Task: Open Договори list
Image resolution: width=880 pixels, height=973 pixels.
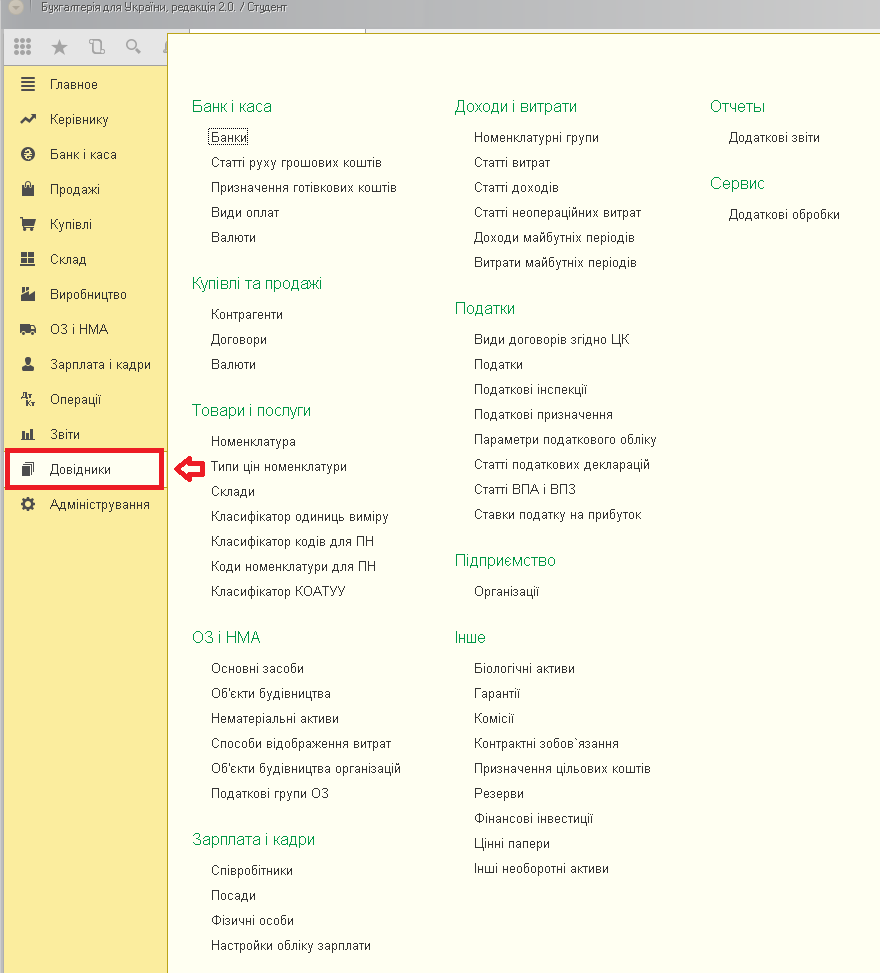Action: 239,339
